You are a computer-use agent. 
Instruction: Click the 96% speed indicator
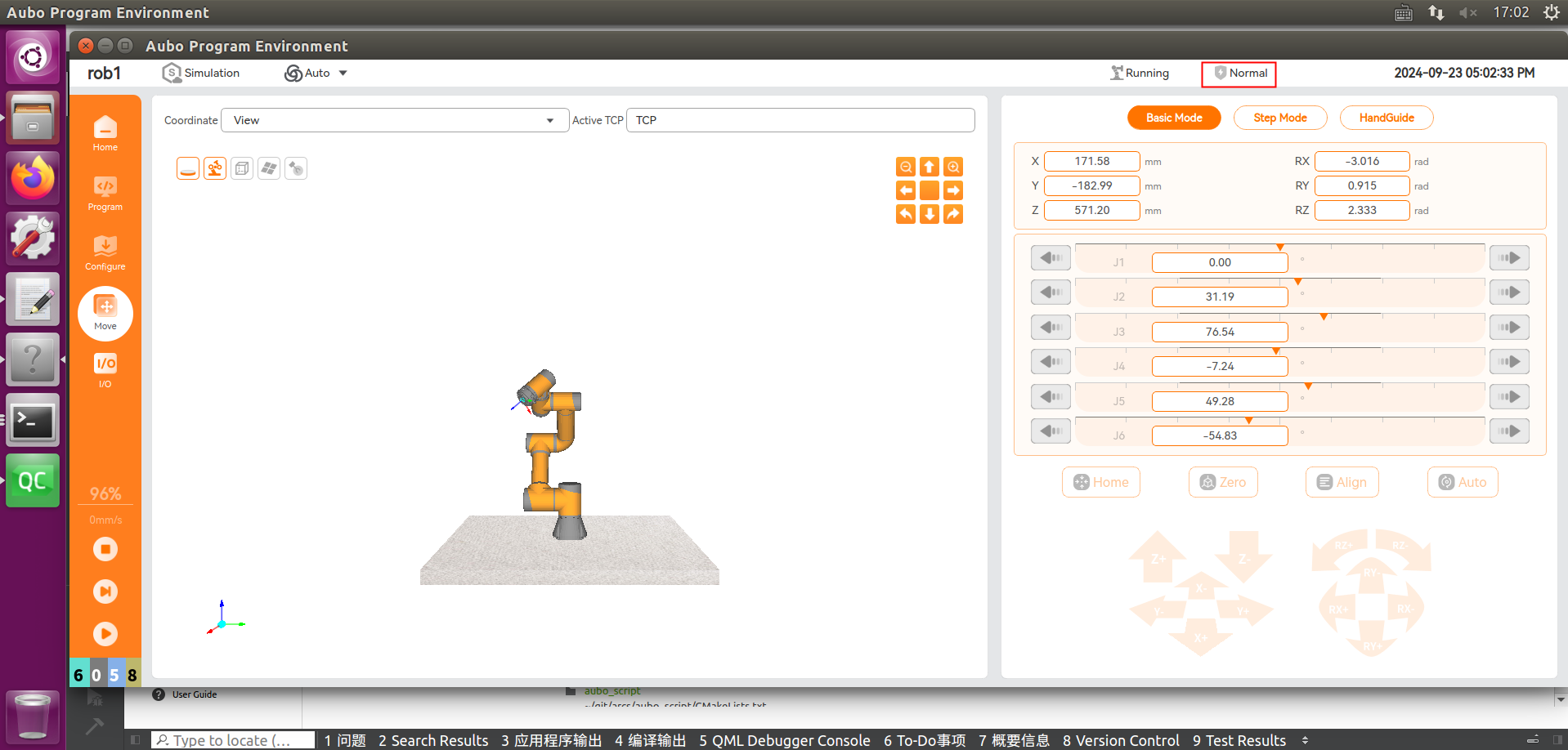point(105,493)
